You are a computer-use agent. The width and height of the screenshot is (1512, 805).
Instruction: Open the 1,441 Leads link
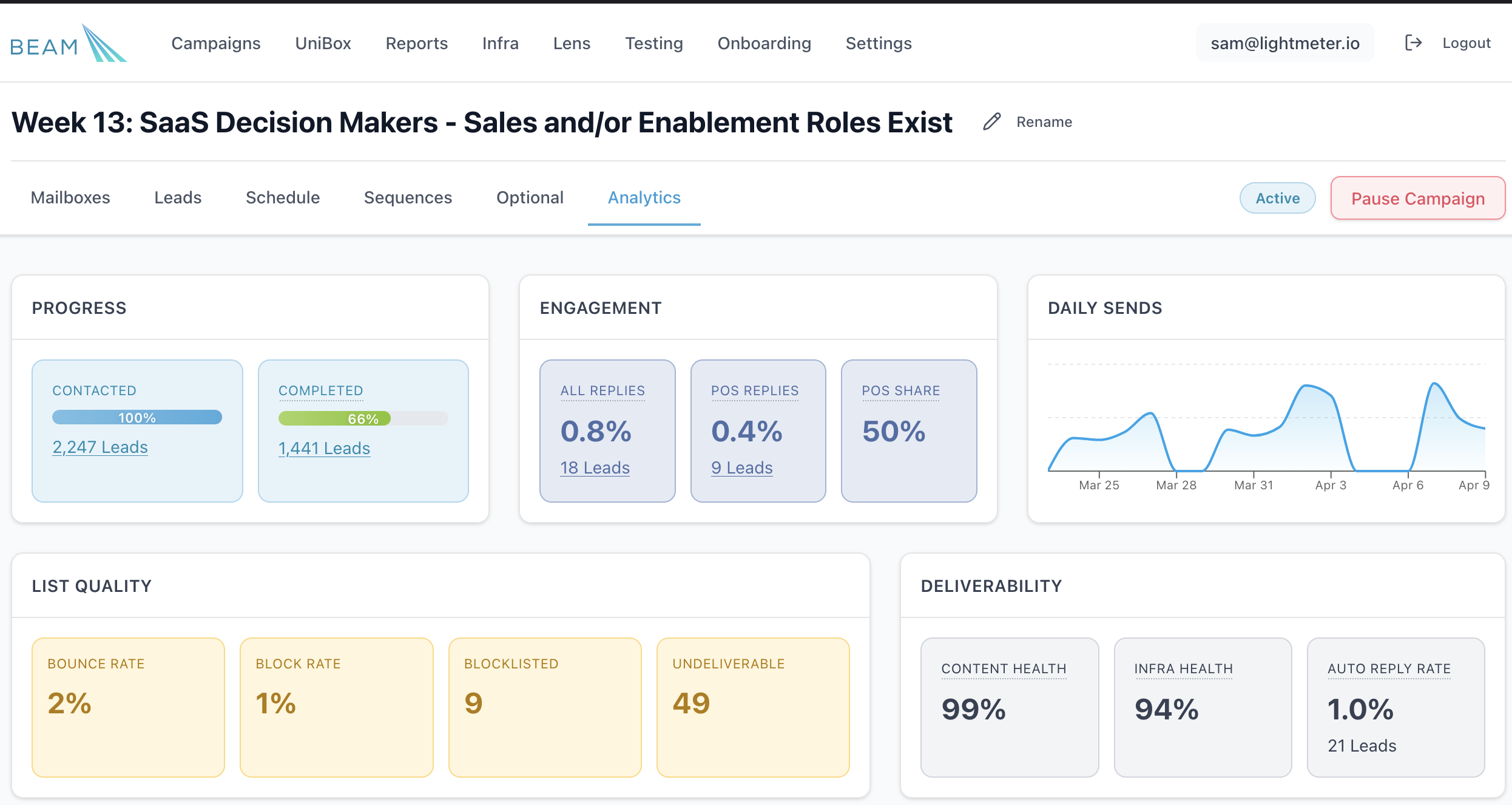(x=324, y=449)
